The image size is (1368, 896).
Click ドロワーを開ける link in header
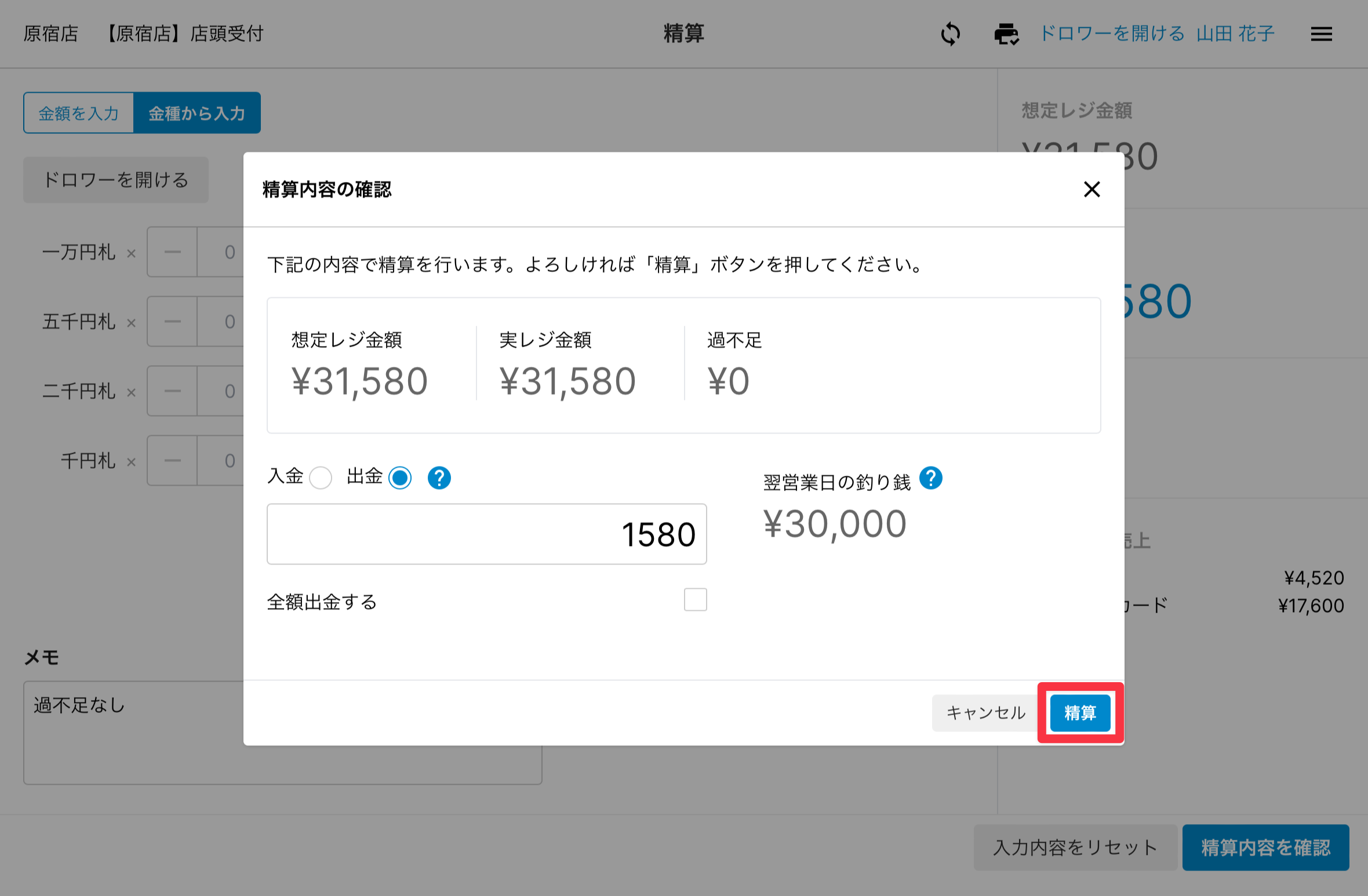[x=1112, y=34]
